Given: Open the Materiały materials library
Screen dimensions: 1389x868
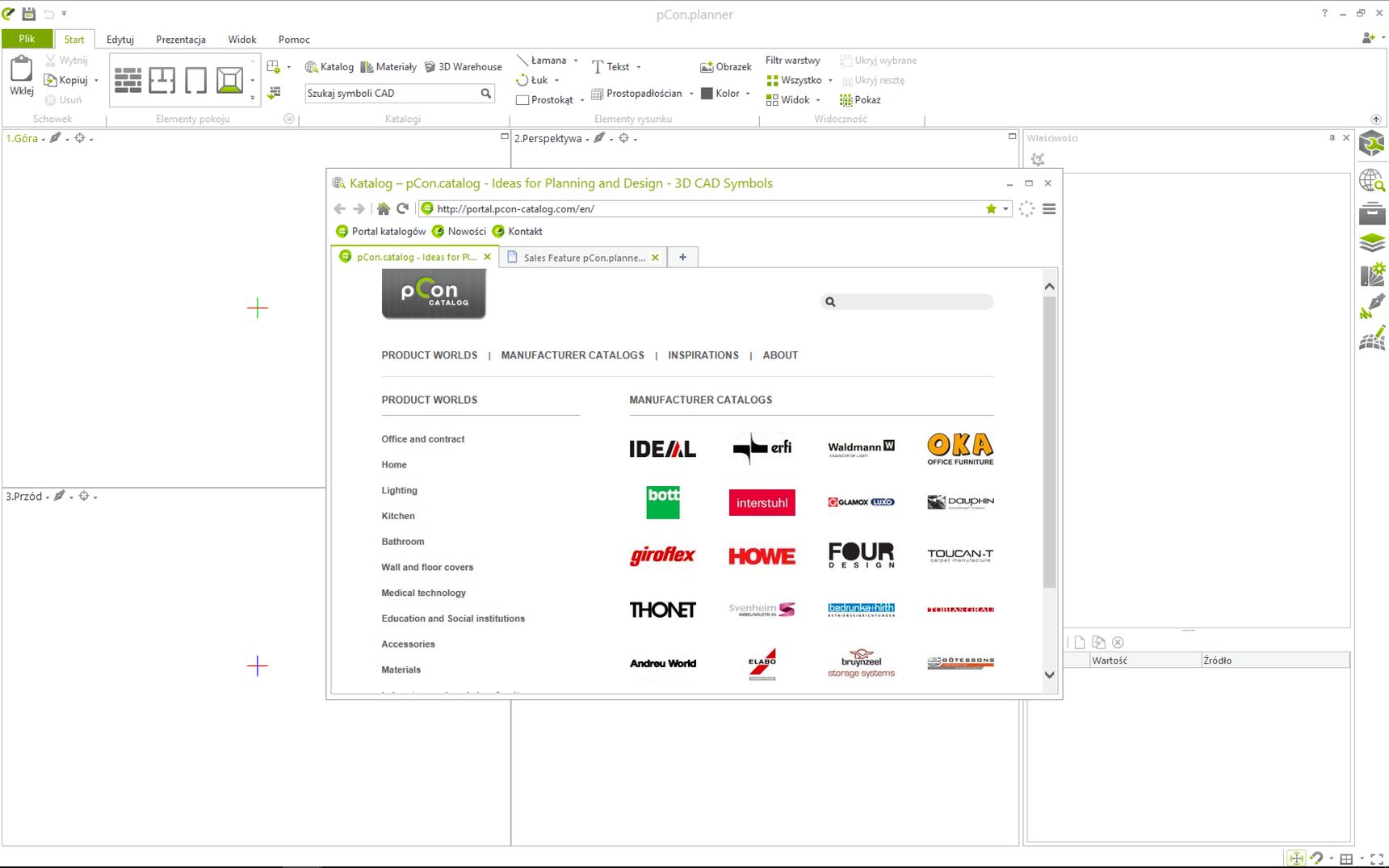Looking at the screenshot, I should click(388, 67).
